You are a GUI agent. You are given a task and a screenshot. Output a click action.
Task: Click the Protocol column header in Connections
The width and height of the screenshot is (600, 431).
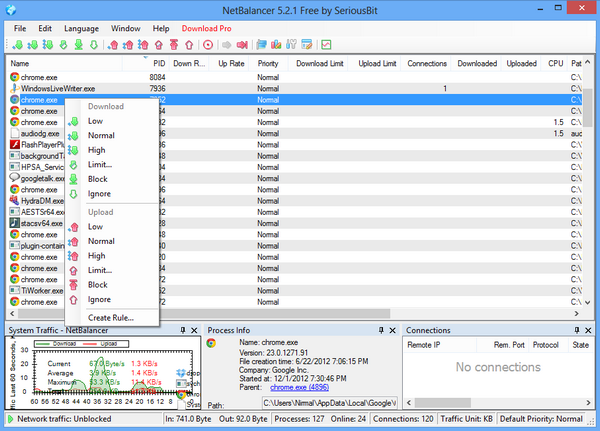point(546,345)
